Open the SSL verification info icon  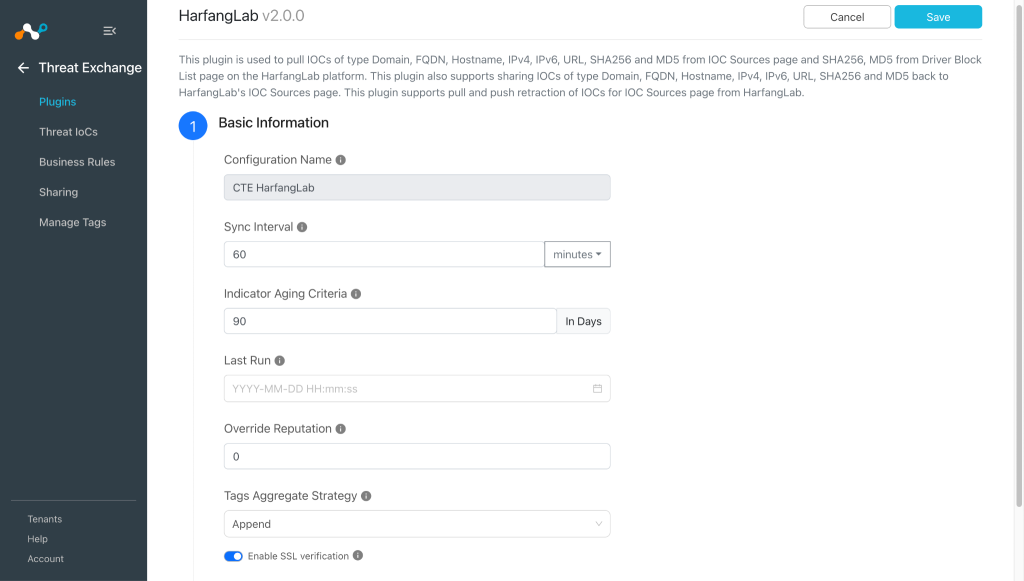point(358,556)
